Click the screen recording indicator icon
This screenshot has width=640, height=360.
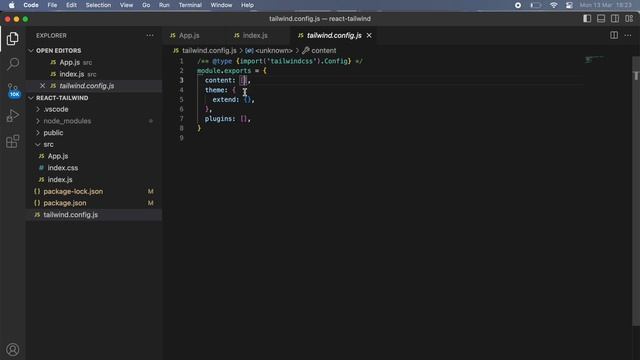coord(518,5)
